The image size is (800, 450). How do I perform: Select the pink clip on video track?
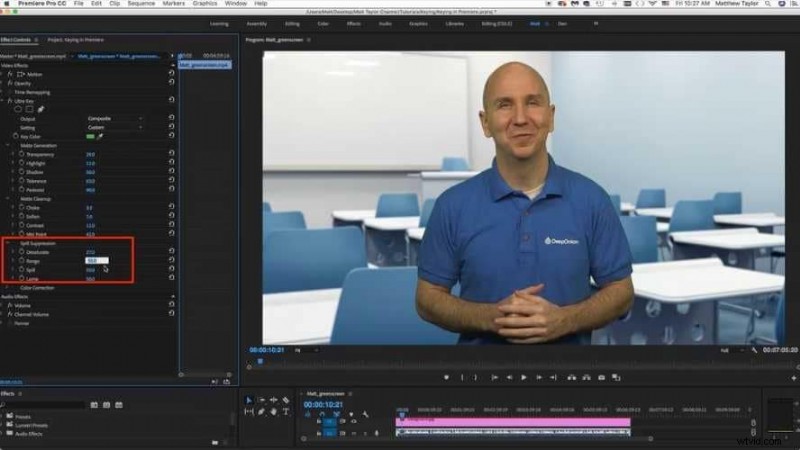513,422
